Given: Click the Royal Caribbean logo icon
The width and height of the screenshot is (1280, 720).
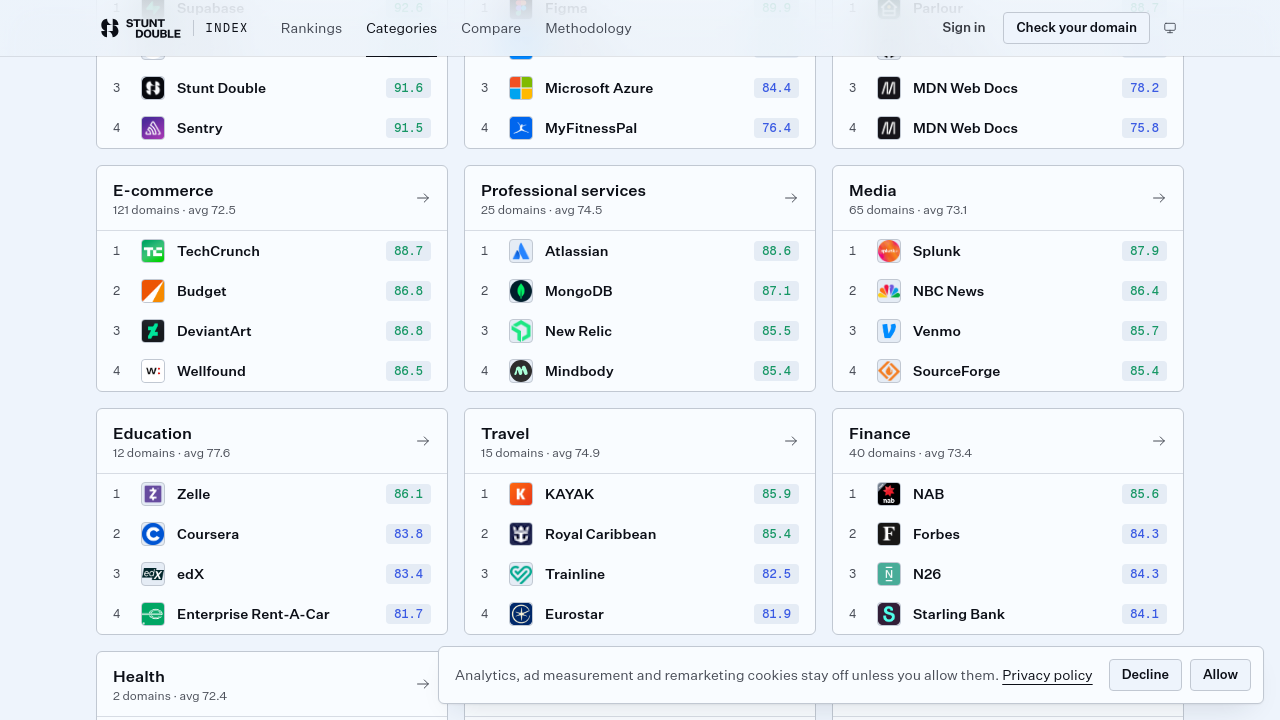Looking at the screenshot, I should click(521, 534).
